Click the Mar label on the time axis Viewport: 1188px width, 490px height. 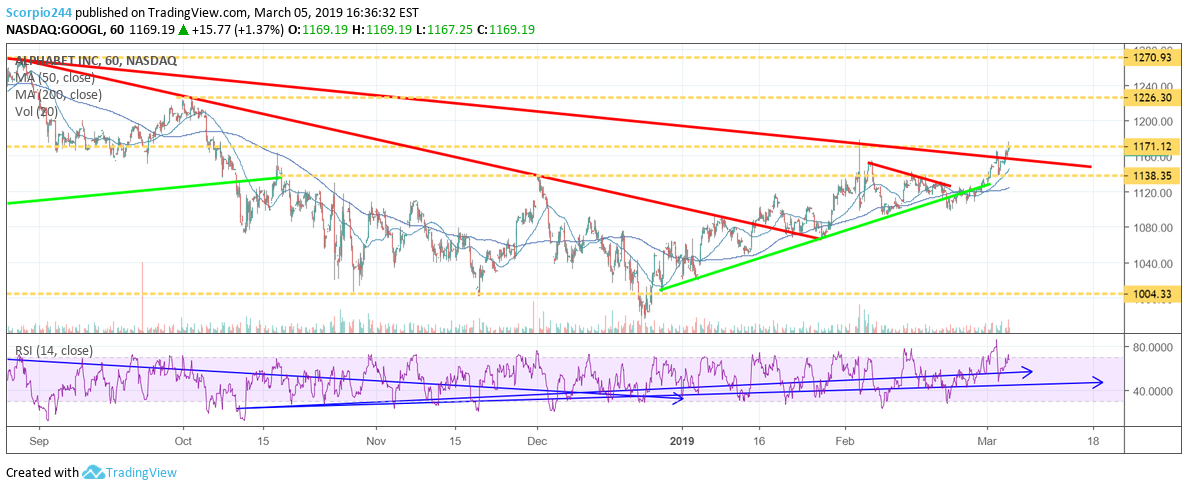[x=987, y=440]
